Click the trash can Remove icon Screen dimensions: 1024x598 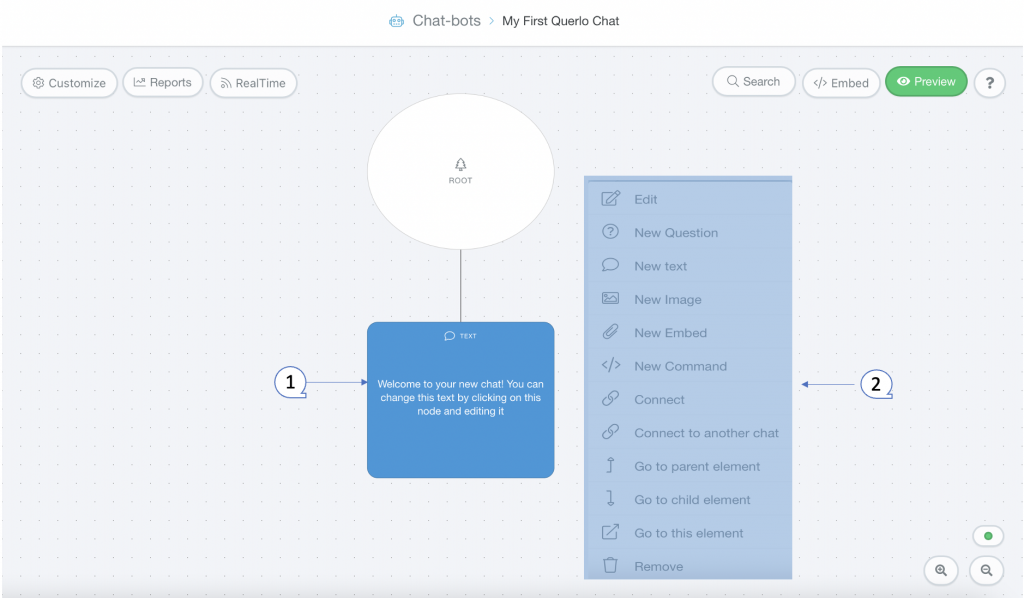point(610,565)
